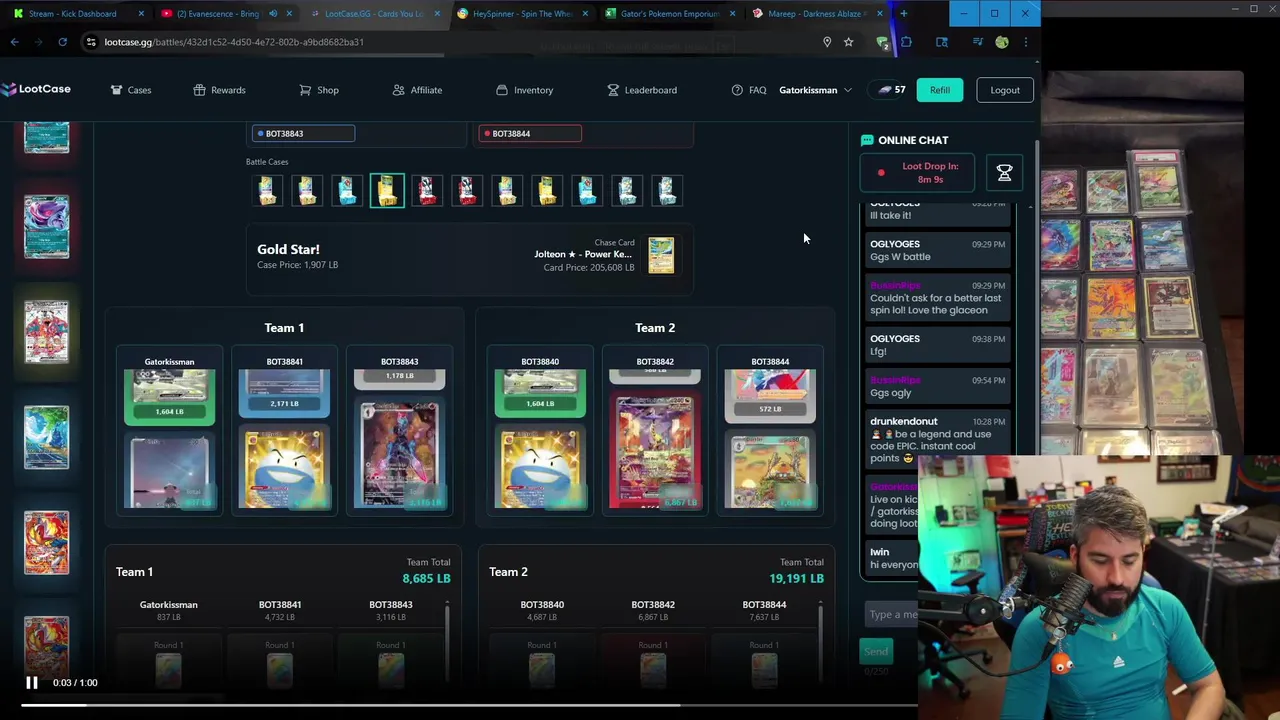
Task: Click the Send chat button
Action: click(x=876, y=651)
